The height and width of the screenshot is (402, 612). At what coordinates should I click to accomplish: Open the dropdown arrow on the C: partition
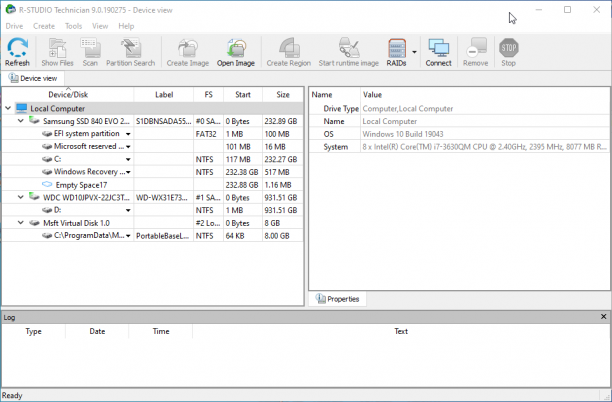pyautogui.click(x=128, y=159)
